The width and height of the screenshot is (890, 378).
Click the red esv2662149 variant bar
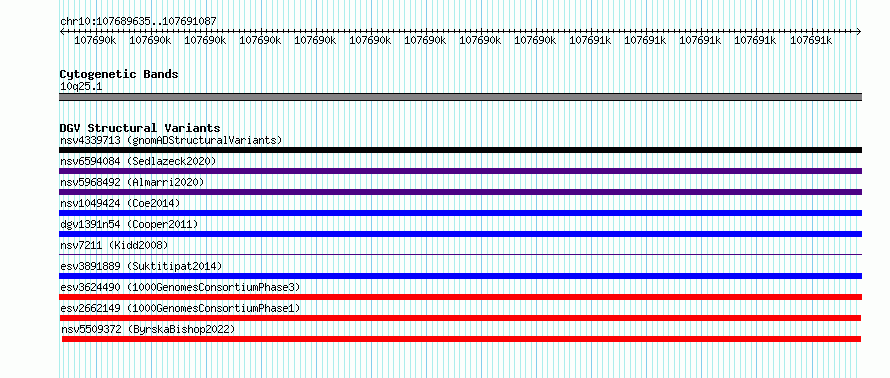pos(460,318)
